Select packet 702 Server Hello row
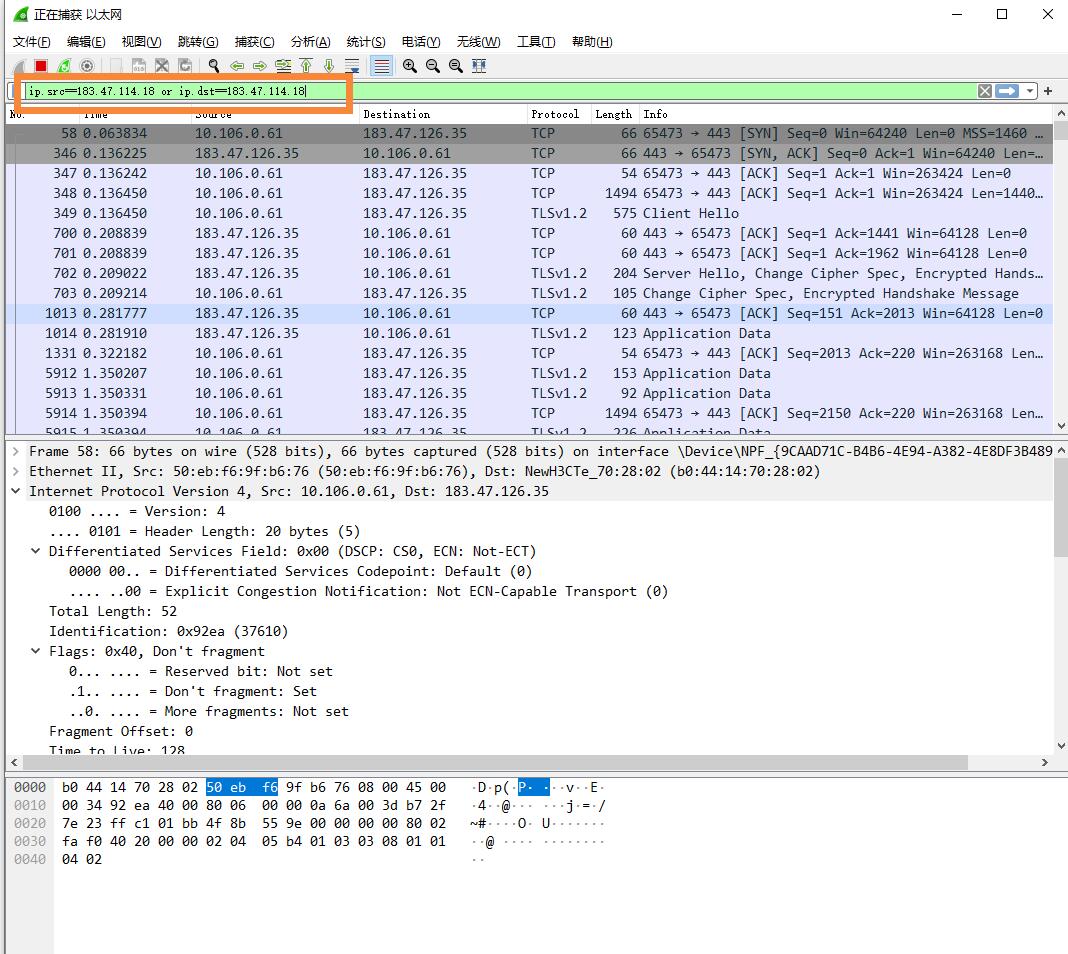 529,273
